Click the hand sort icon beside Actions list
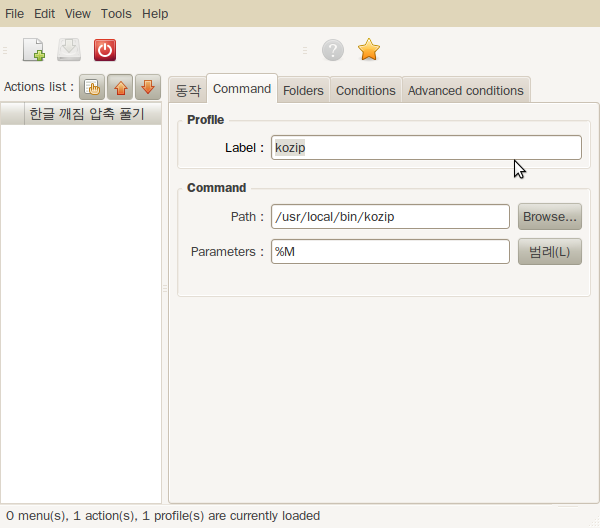600x528 pixels. click(92, 87)
